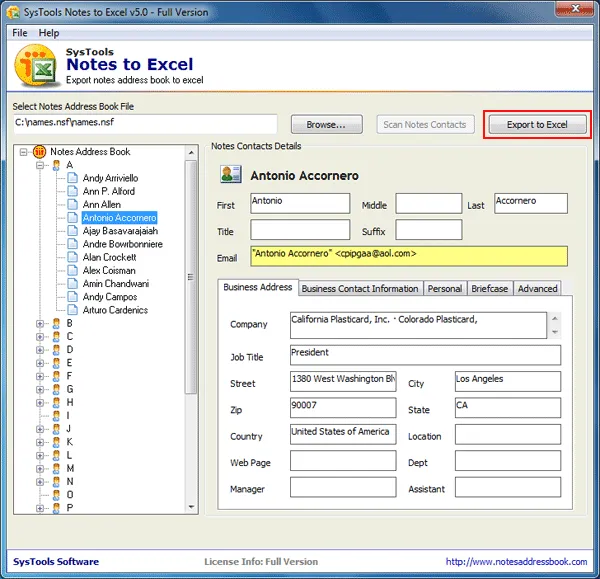Screen dimensions: 600x579
Task: Click the document icon next to Amin Chandwani
Action: click(x=73, y=284)
